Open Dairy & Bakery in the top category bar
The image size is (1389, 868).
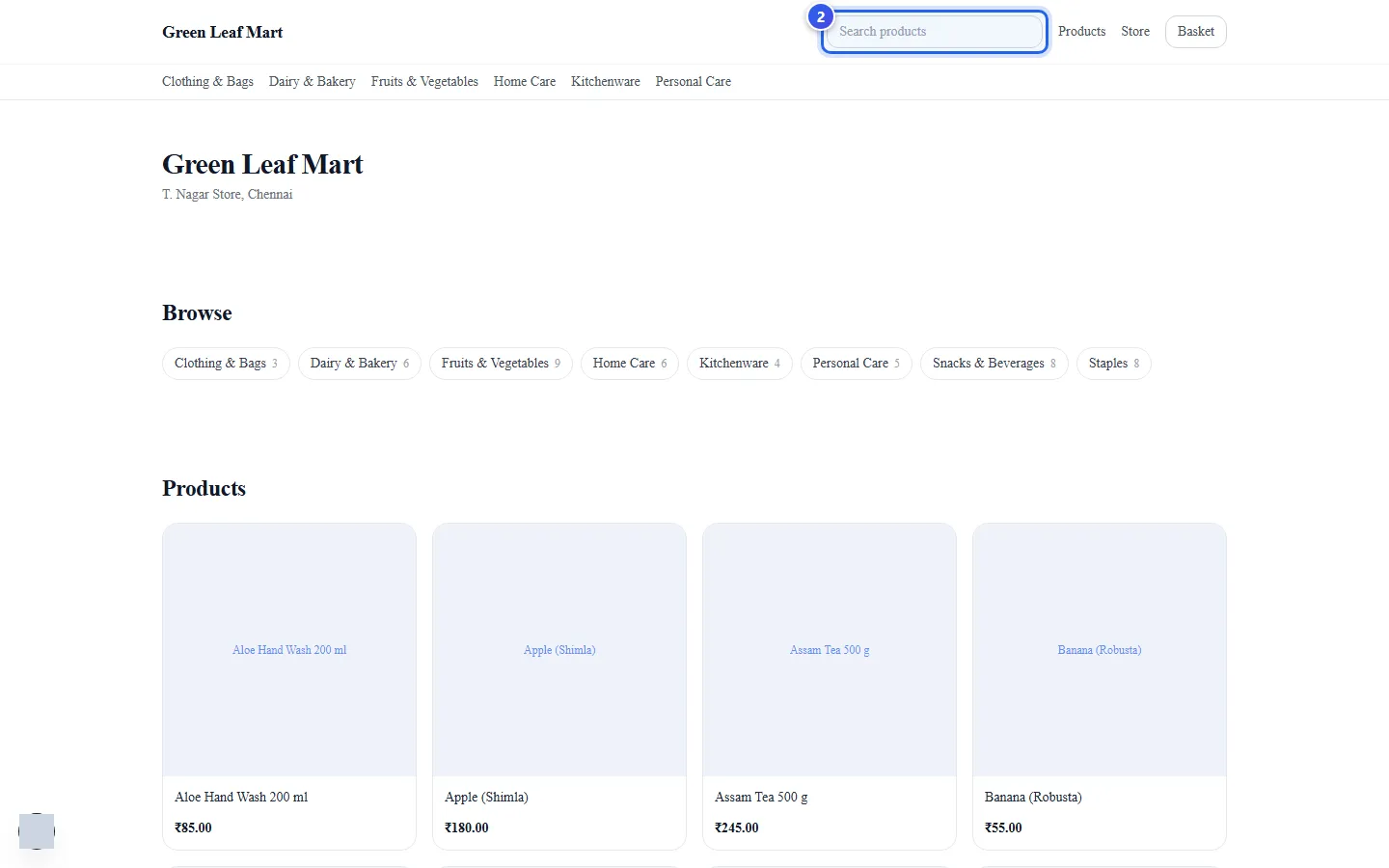pyautogui.click(x=312, y=82)
